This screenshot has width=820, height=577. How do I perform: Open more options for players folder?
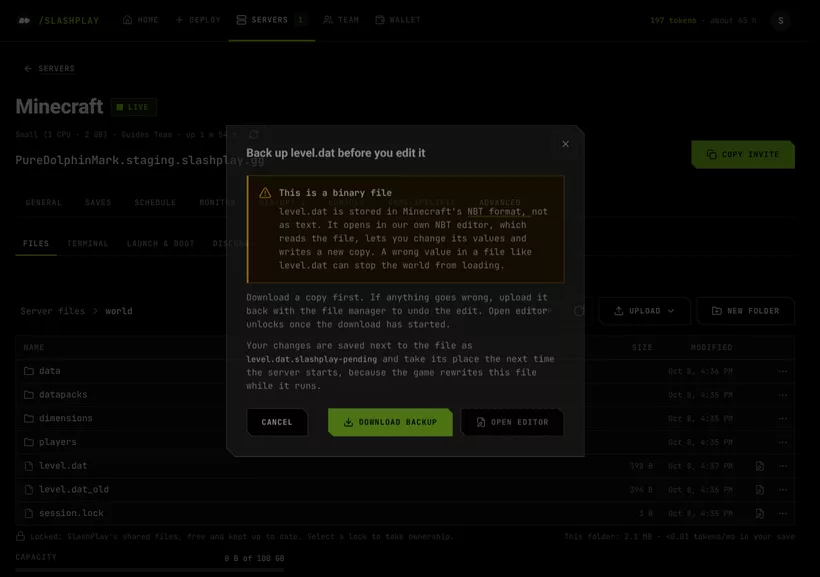click(782, 442)
